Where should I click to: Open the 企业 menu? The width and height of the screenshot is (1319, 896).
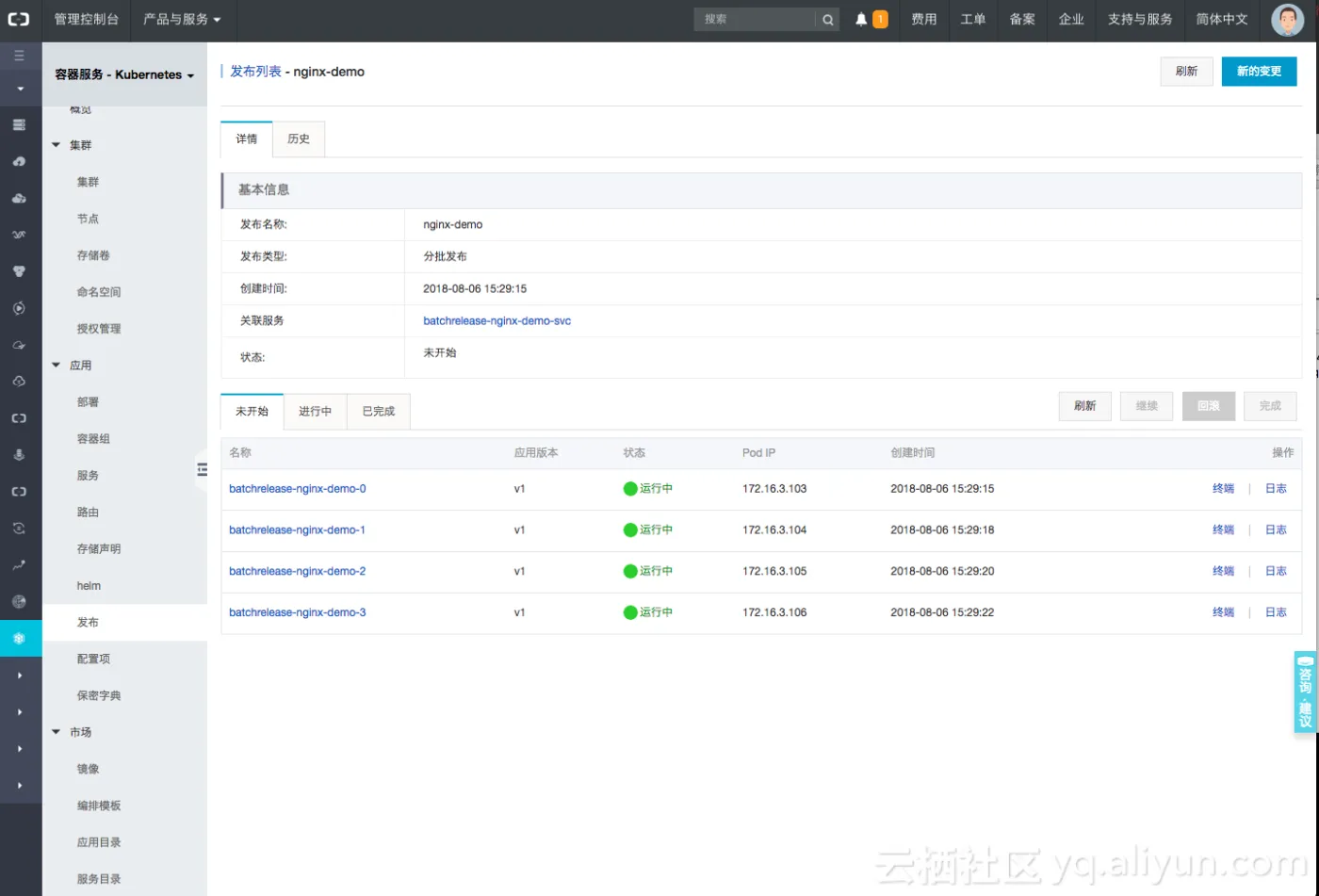click(x=1071, y=19)
